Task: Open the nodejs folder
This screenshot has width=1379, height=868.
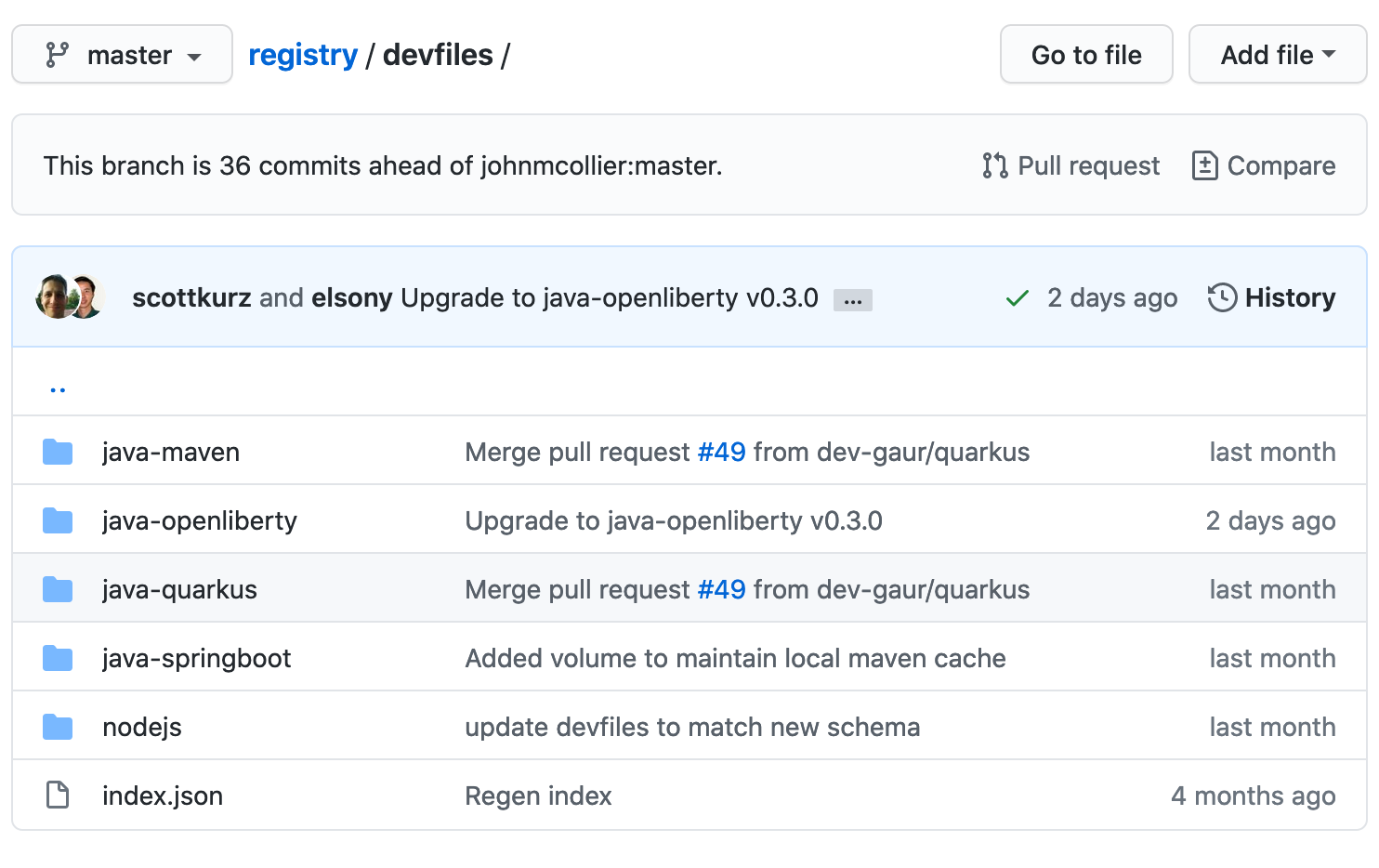Action: tap(142, 727)
